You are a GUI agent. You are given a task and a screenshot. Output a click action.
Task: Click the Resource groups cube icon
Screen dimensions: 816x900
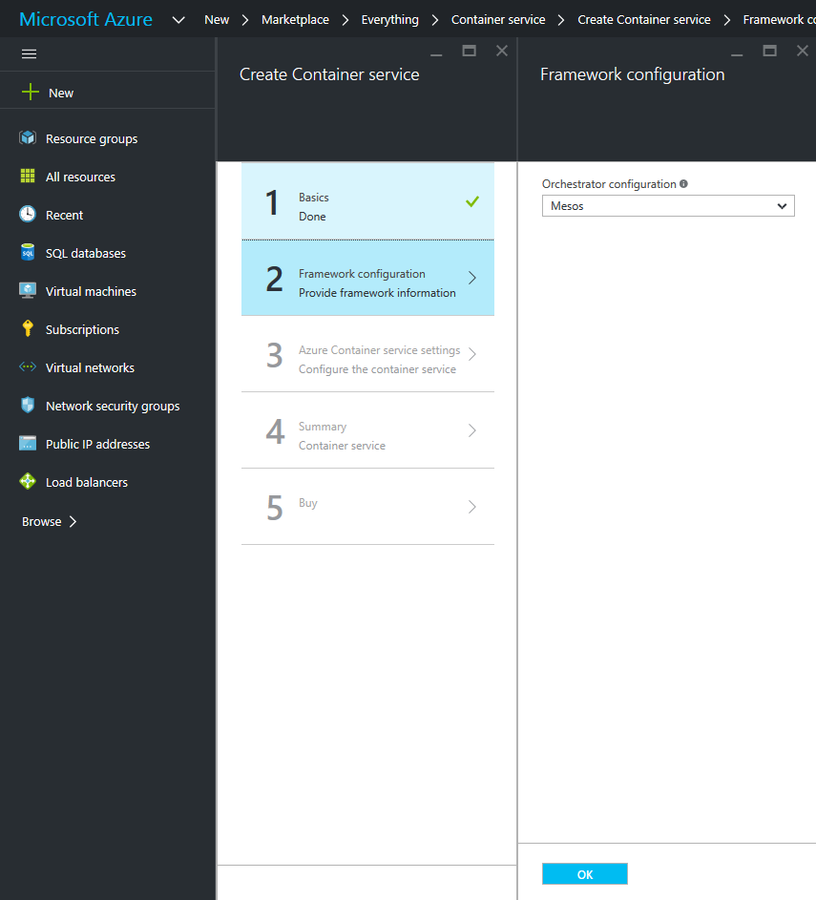[x=28, y=138]
